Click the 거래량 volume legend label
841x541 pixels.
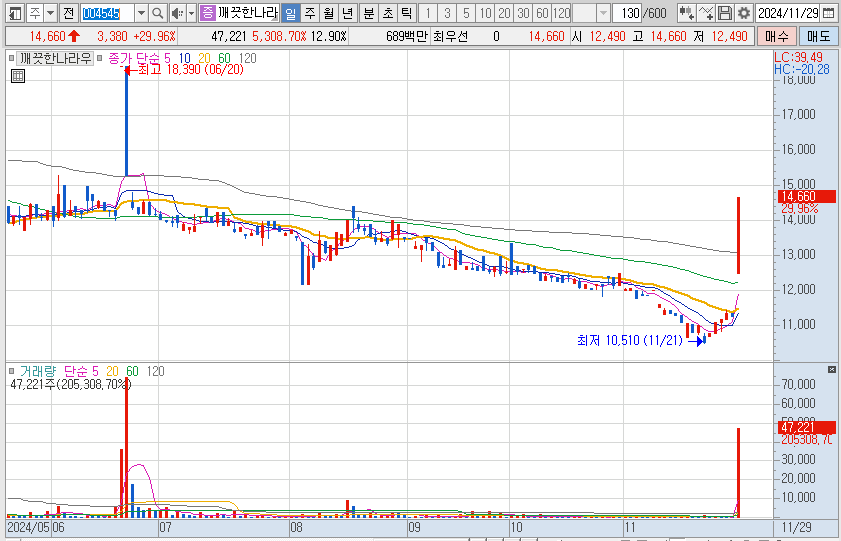click(37, 371)
